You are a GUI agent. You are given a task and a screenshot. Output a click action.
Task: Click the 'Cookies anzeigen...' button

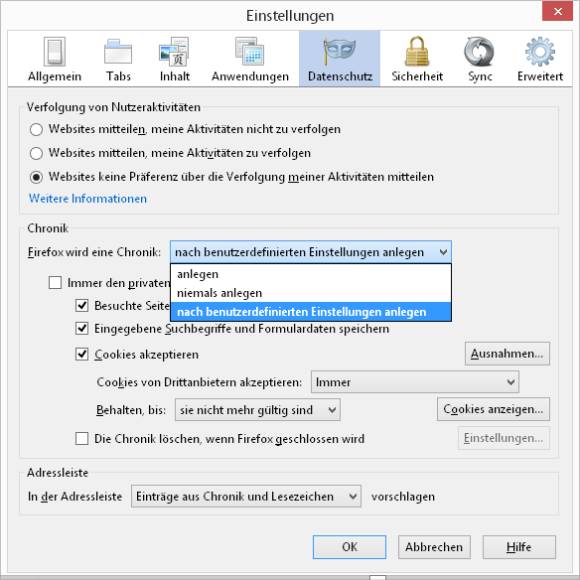(x=493, y=409)
